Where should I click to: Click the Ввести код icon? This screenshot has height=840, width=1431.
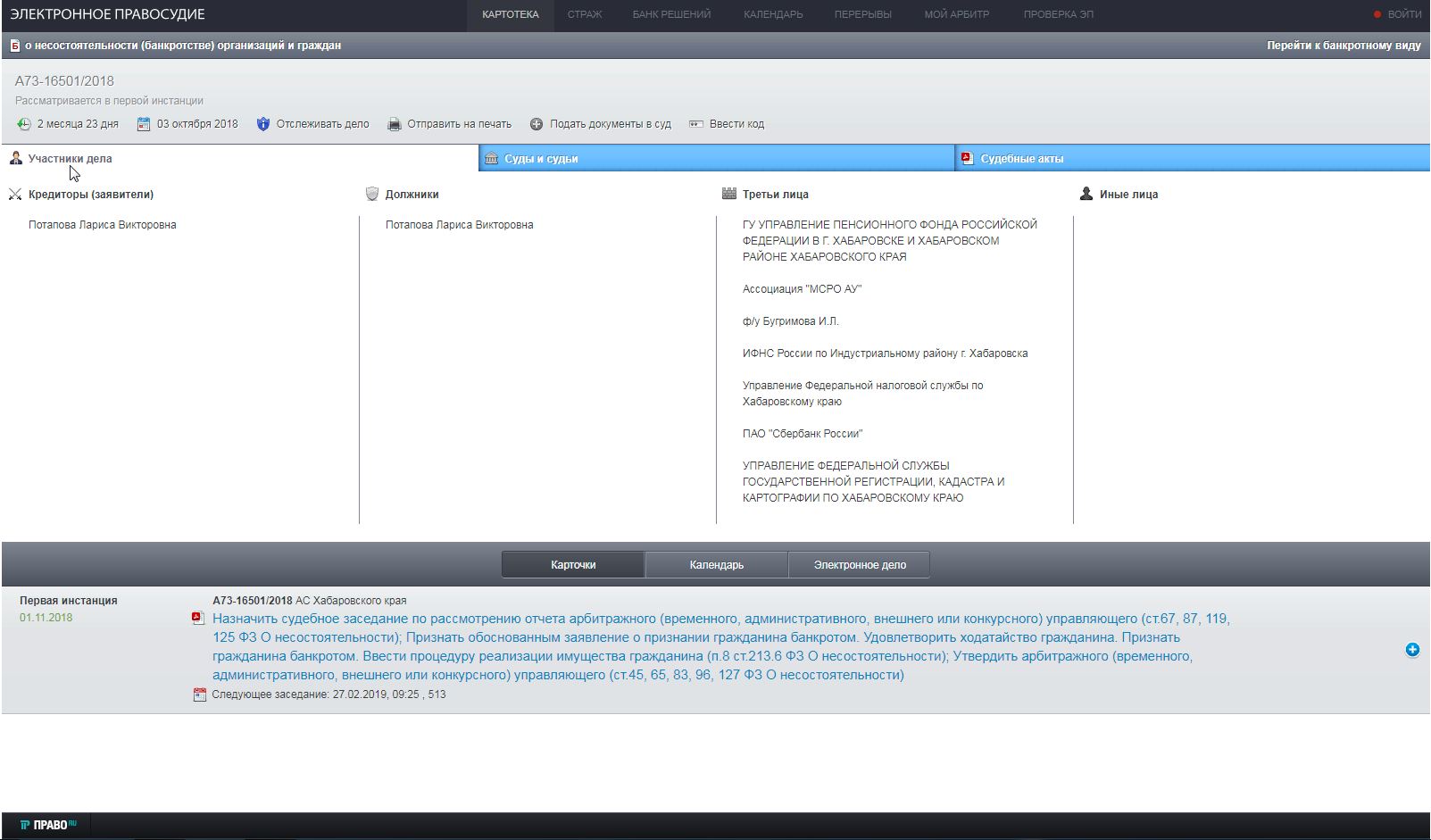click(696, 124)
